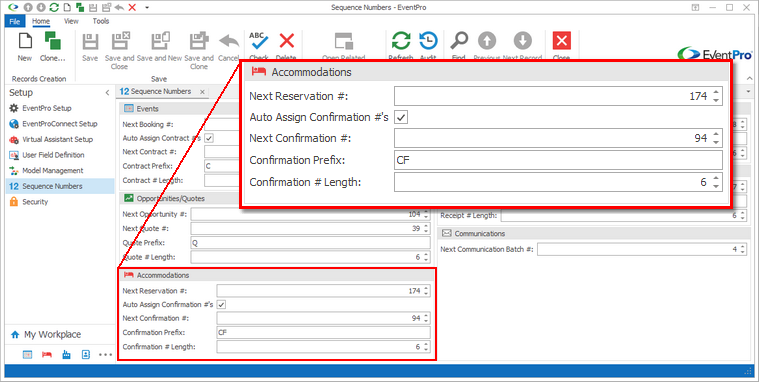Click the up arrow in the title bar toolbar
This screenshot has width=759, height=382.
[29, 7]
